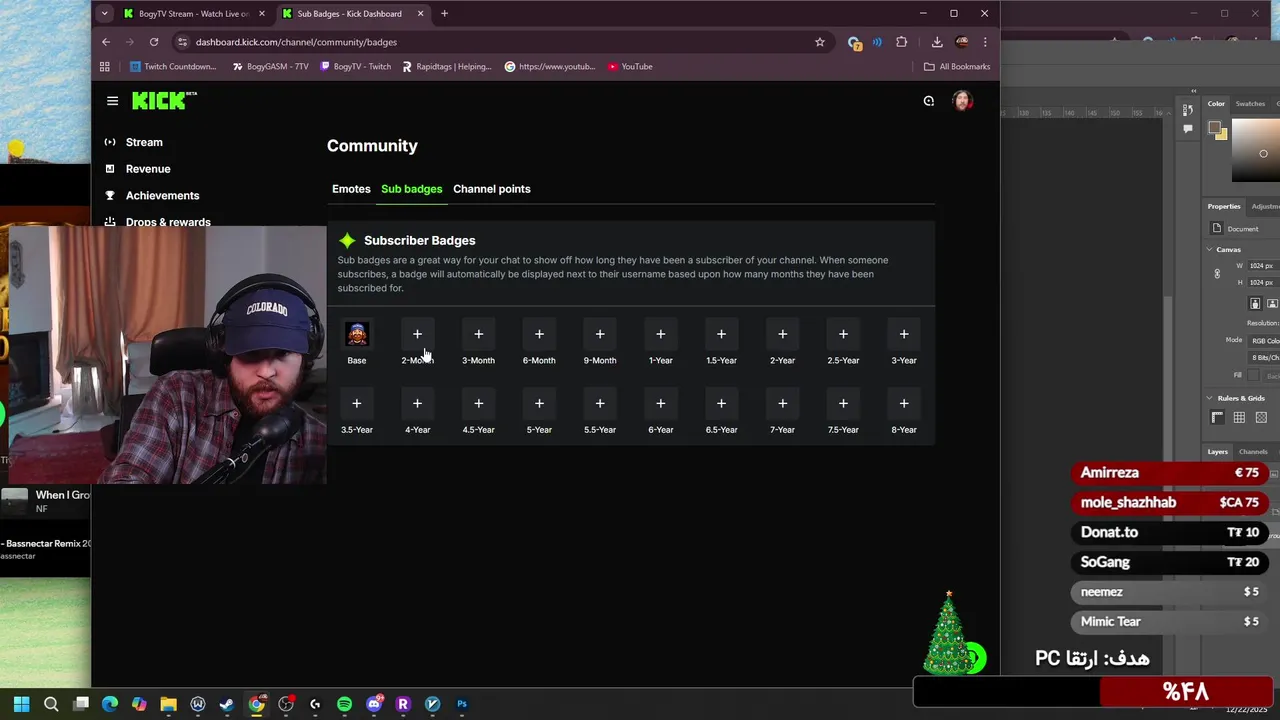Toggle Photoshop rulers icon under Rulers & Grids

pos(1217,418)
